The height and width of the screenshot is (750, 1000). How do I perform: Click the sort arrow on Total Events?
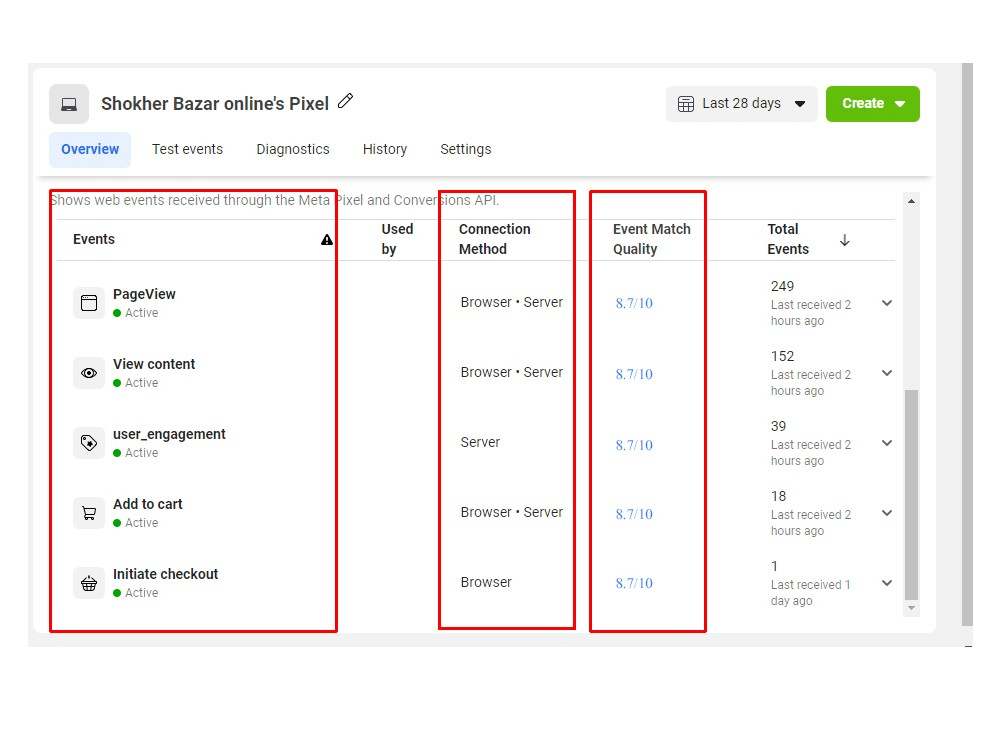pos(844,240)
